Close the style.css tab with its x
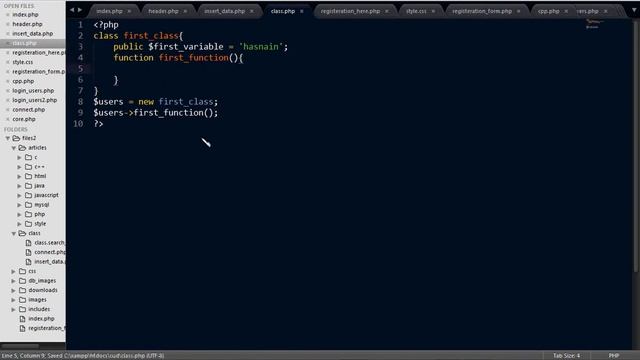The image size is (640, 360). point(433,11)
